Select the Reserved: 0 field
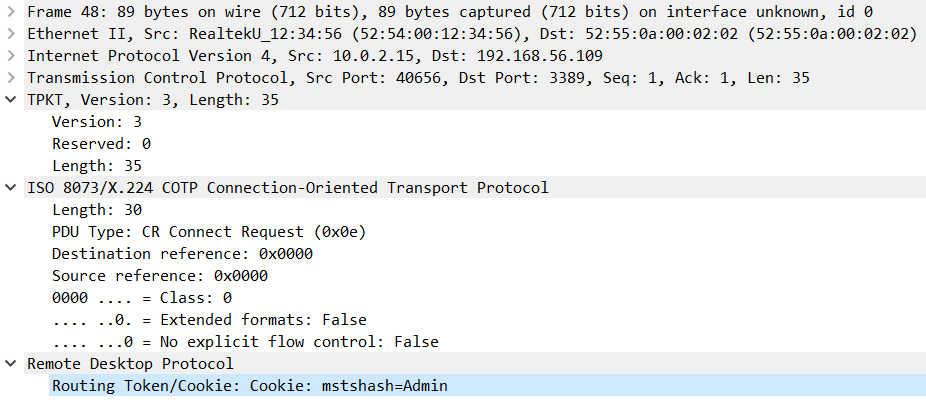 [x=101, y=144]
